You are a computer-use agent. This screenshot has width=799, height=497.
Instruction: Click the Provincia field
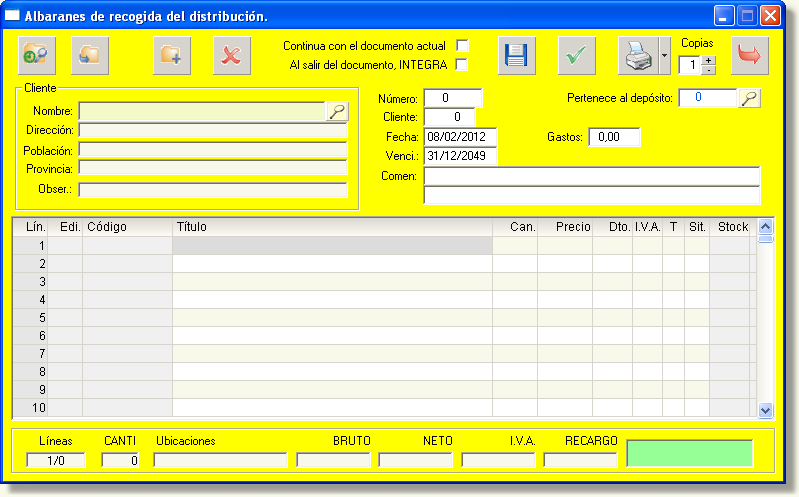click(213, 168)
